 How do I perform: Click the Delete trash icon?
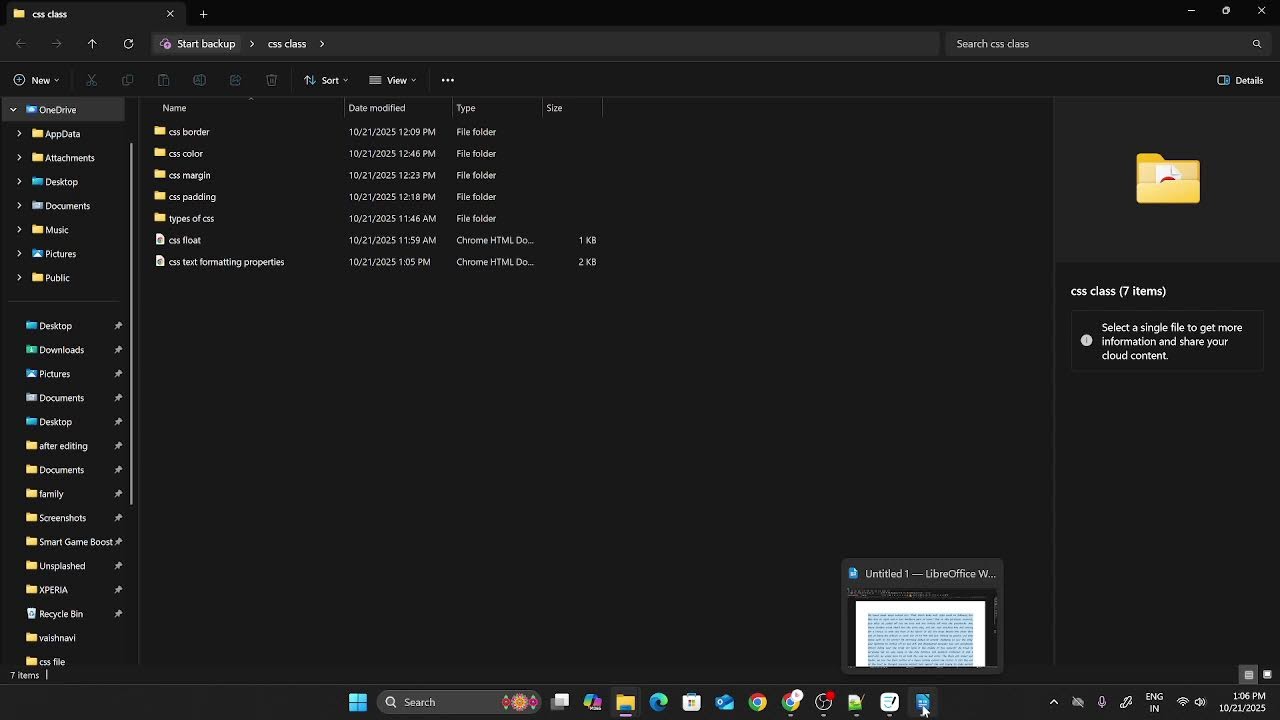(x=271, y=80)
